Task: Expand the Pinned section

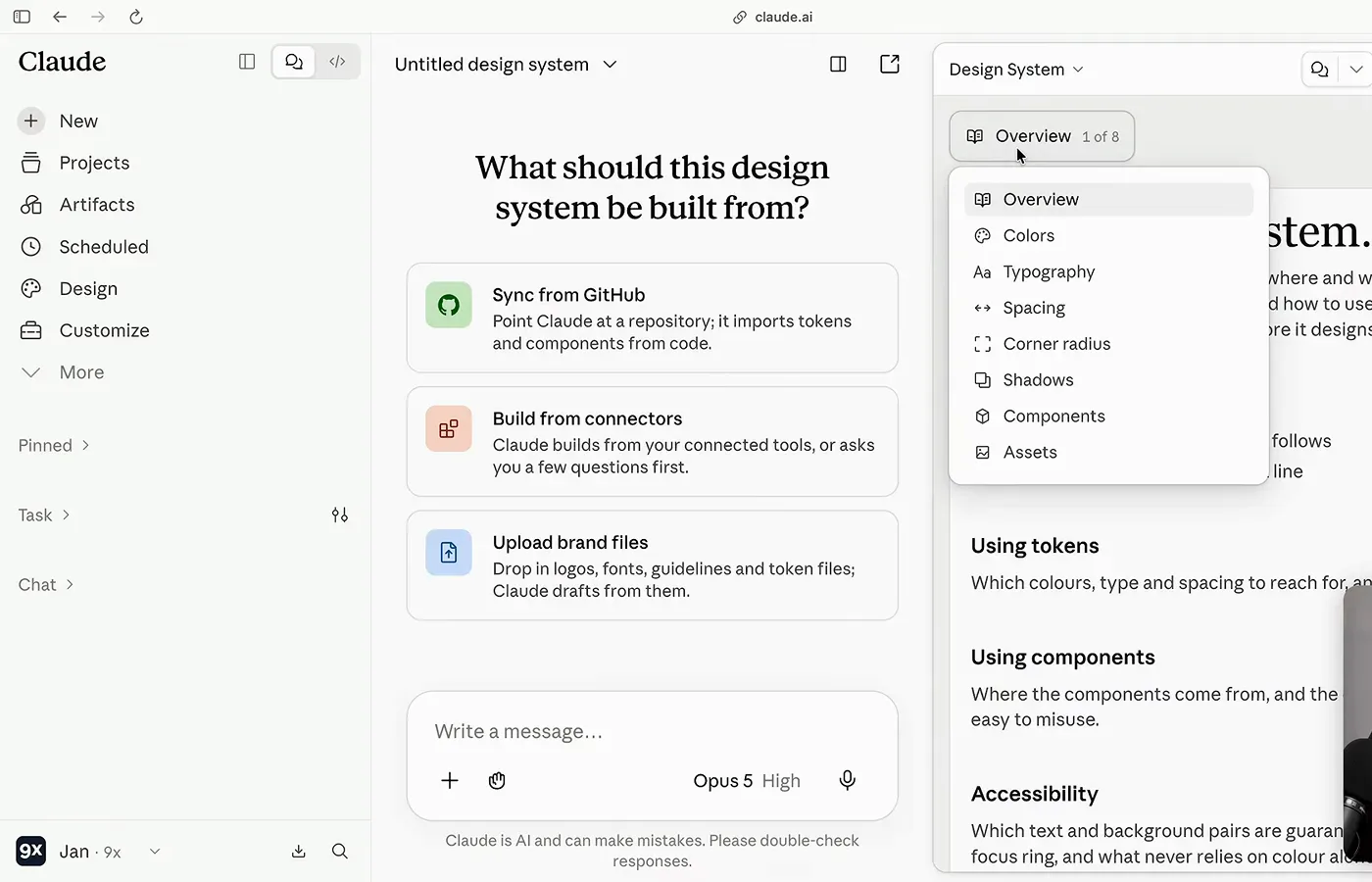Action: pos(54,445)
